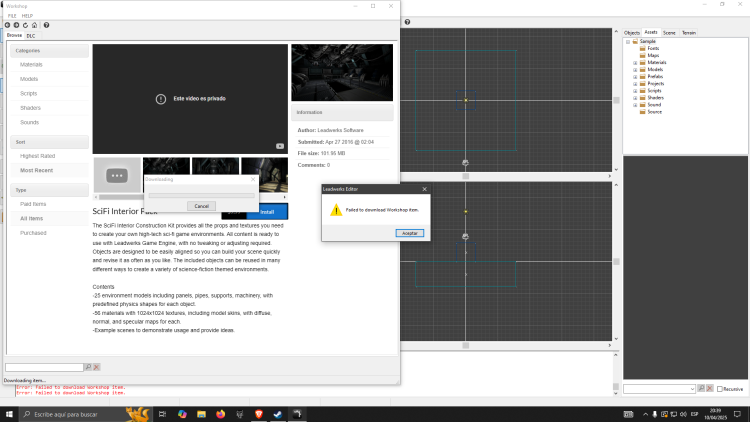Click the Workshop home icon
Screen dimensions: 750x422
tap(36, 25)
